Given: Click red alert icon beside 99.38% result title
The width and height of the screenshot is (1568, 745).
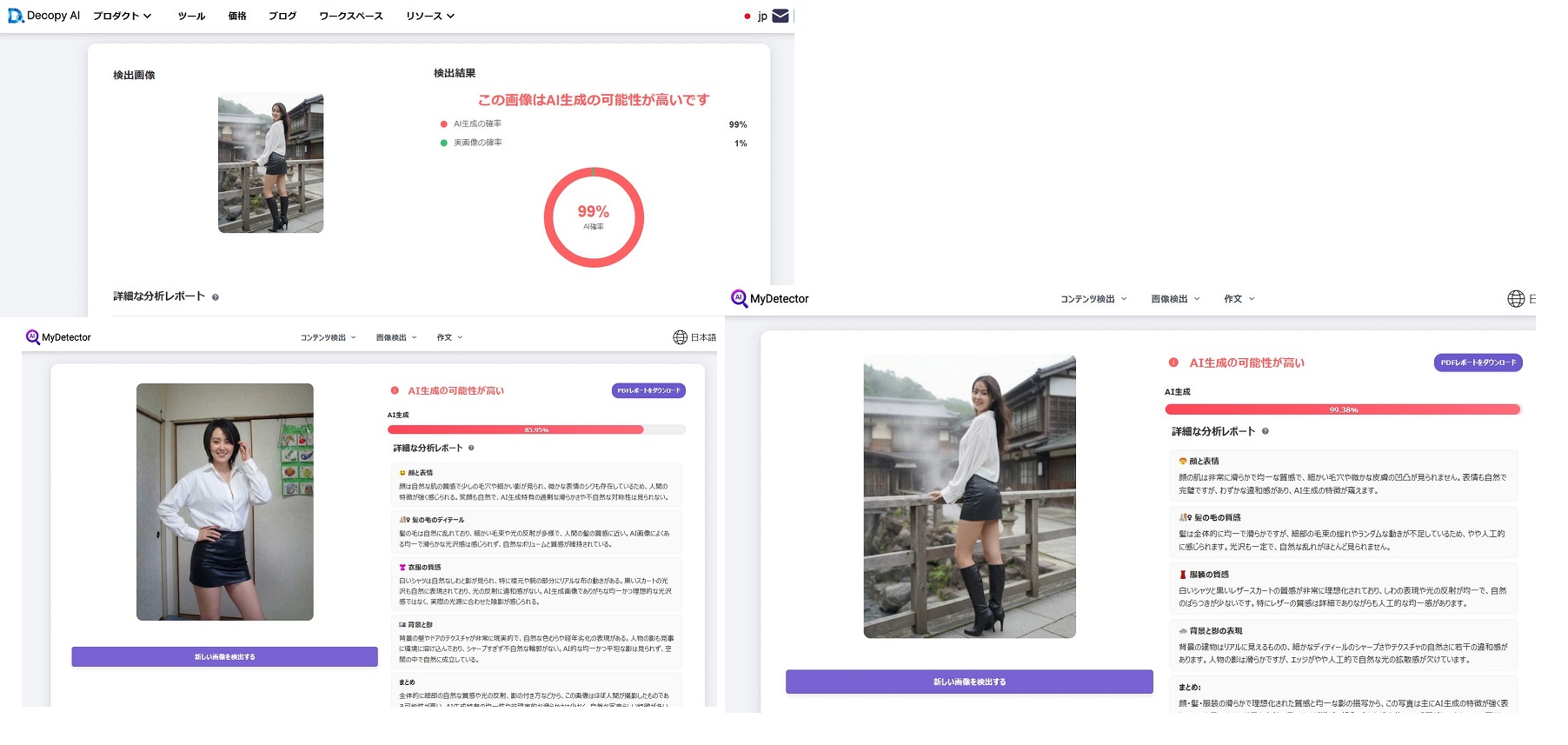Looking at the screenshot, I should (x=1173, y=363).
